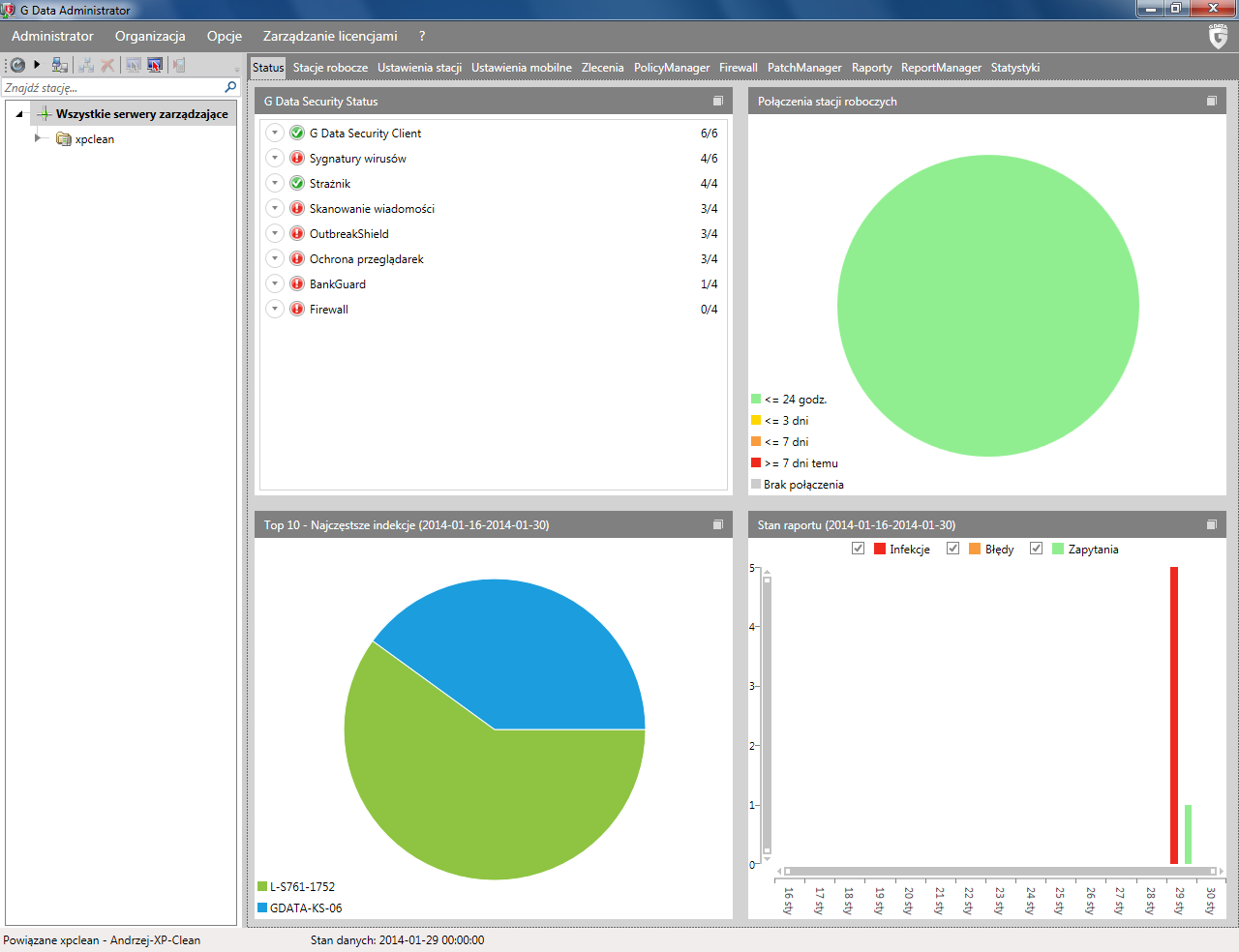The height and width of the screenshot is (952, 1239).
Task: Click red warning icon for BankGuard
Action: 297,283
